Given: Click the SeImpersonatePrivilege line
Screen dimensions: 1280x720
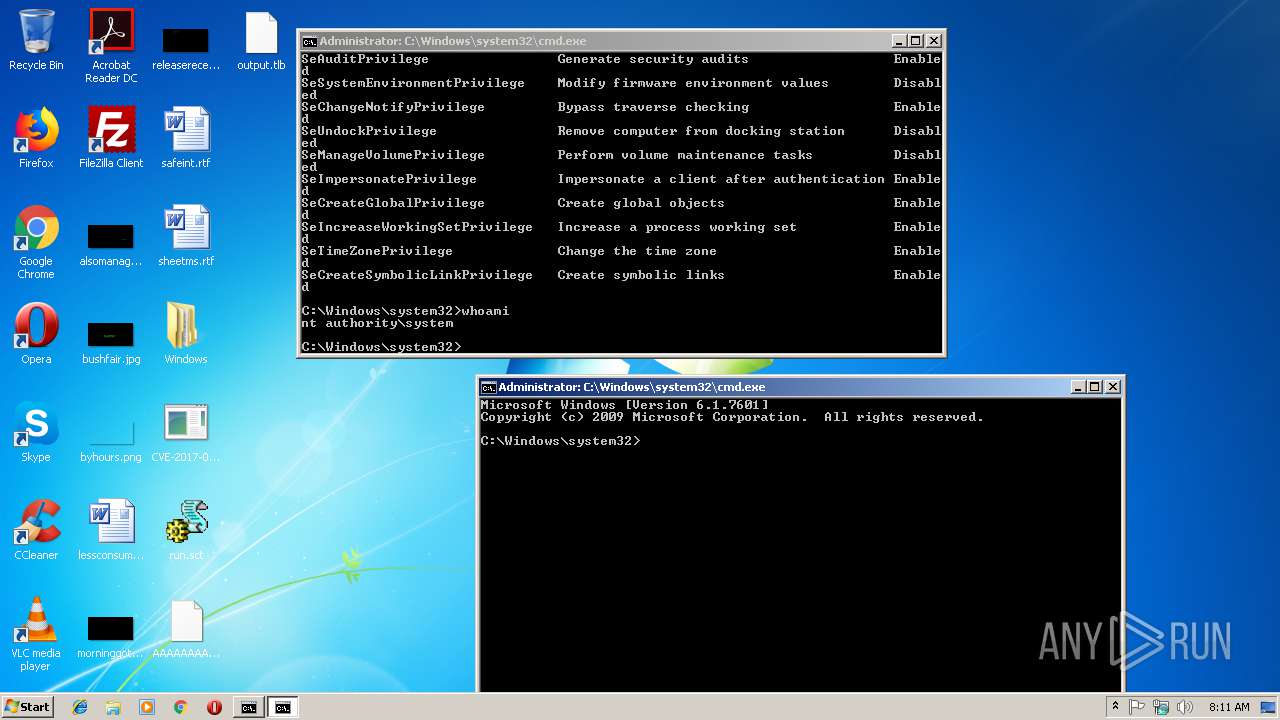Looking at the screenshot, I should 621,179.
